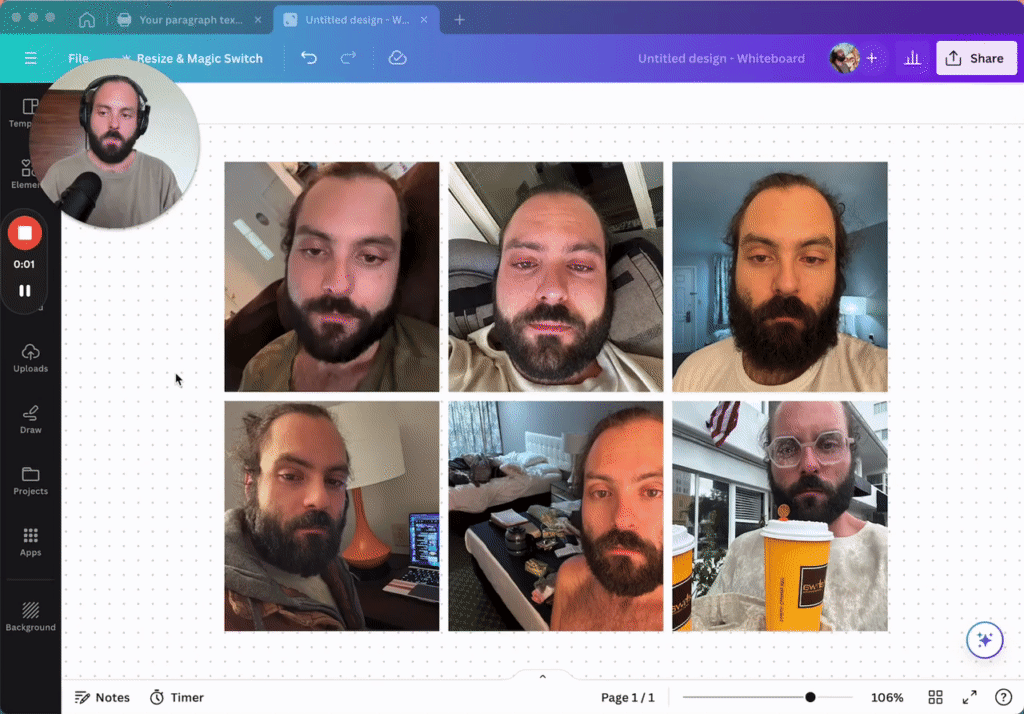Select the photo with orange coffee cup
Image resolution: width=1024 pixels, height=714 pixels.
click(x=780, y=516)
